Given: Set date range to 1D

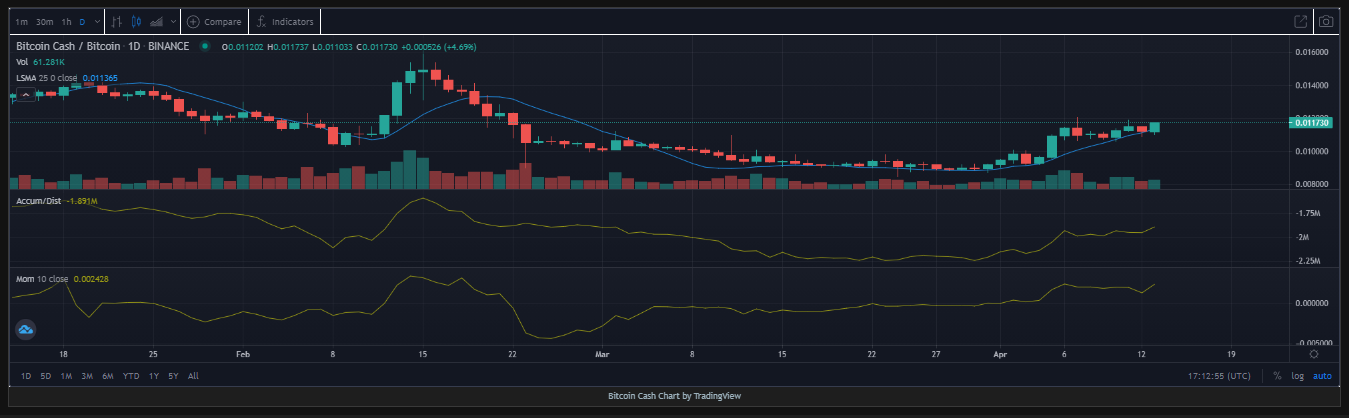Looking at the screenshot, I should pos(26,376).
